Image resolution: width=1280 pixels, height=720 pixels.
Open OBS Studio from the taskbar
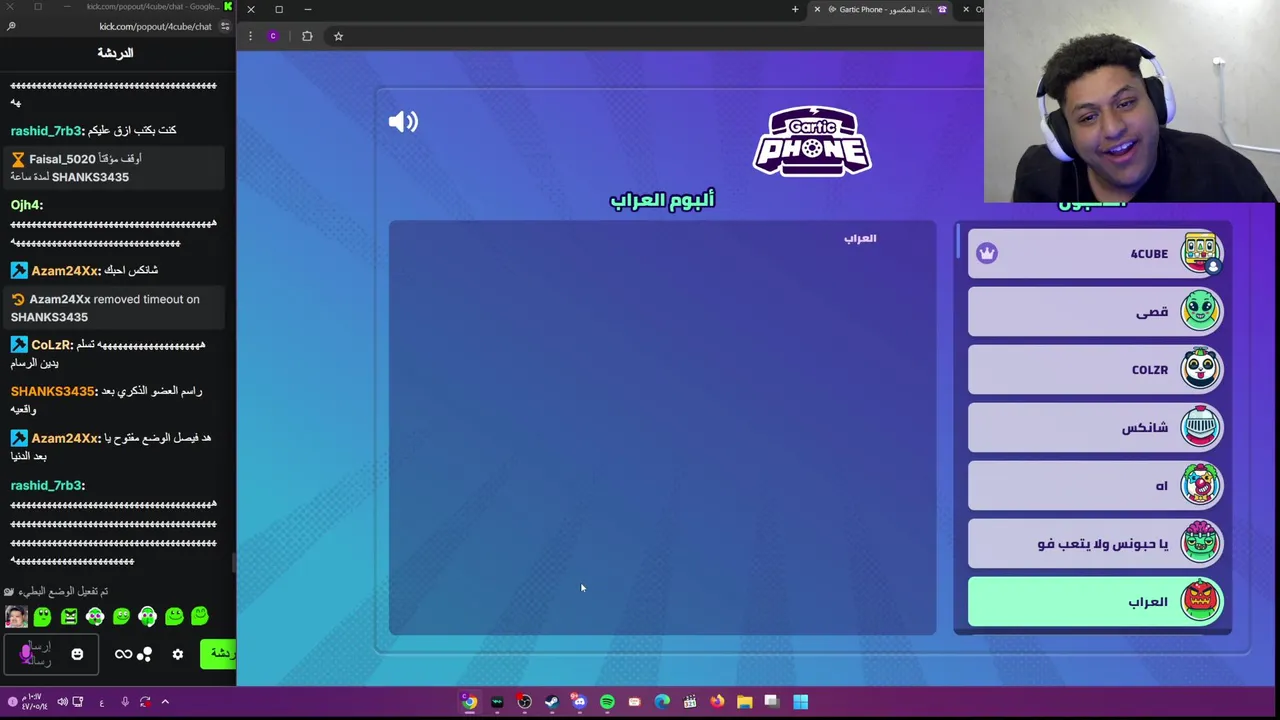pos(524,702)
